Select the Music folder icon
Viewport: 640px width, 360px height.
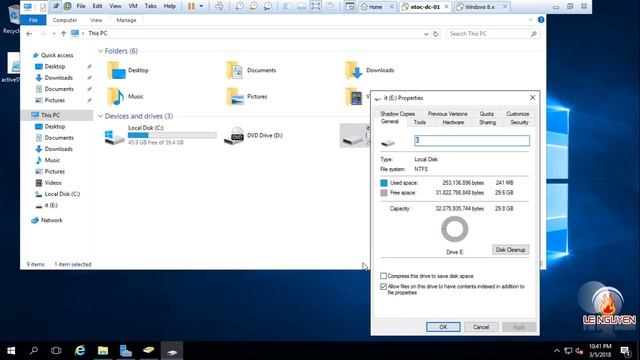(x=116, y=96)
